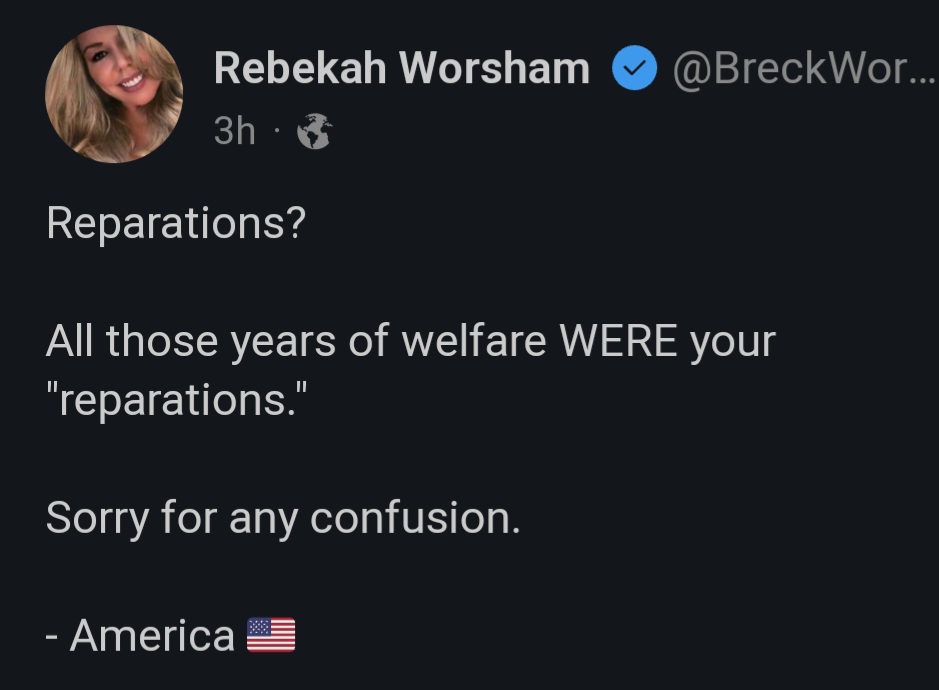This screenshot has height=690, width=939.
Task: Open Rebekah Worsham's profile picture
Action: coord(114,94)
